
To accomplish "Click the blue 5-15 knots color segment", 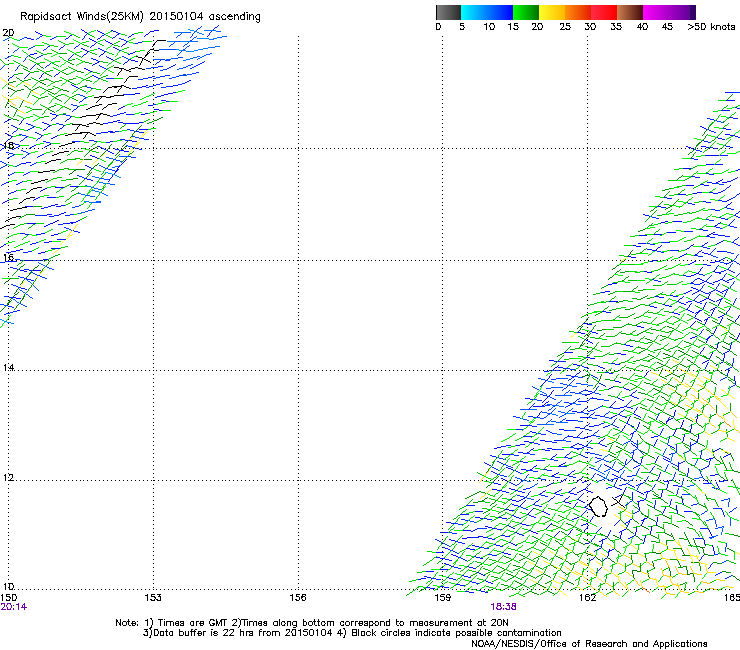I will 487,12.
